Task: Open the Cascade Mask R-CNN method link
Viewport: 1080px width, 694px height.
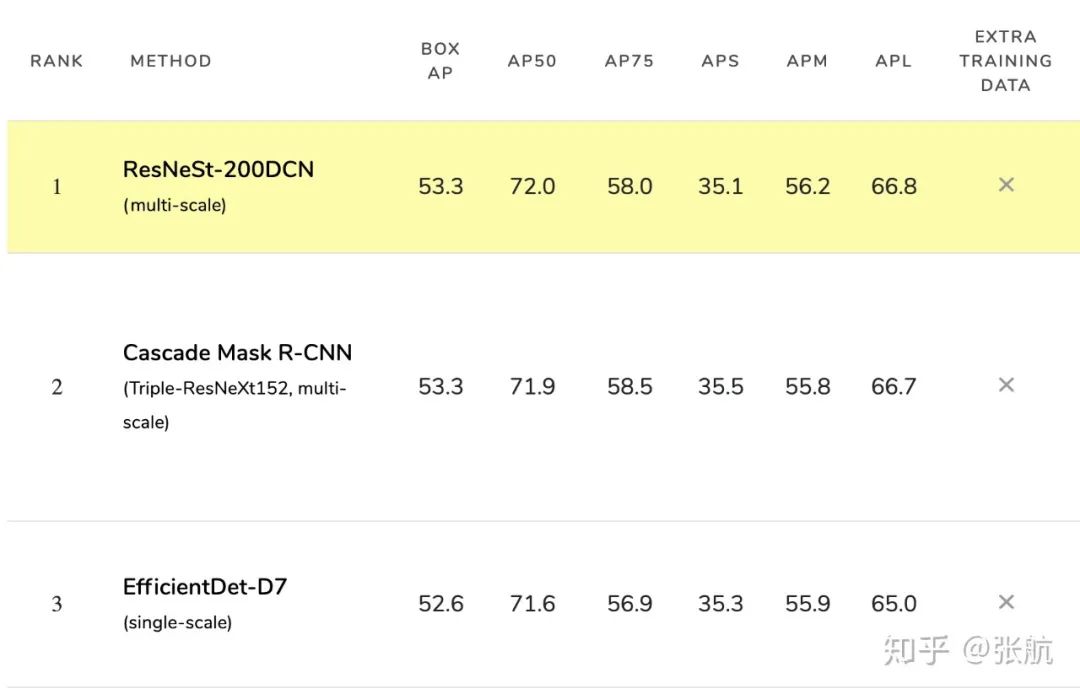Action: tap(237, 353)
